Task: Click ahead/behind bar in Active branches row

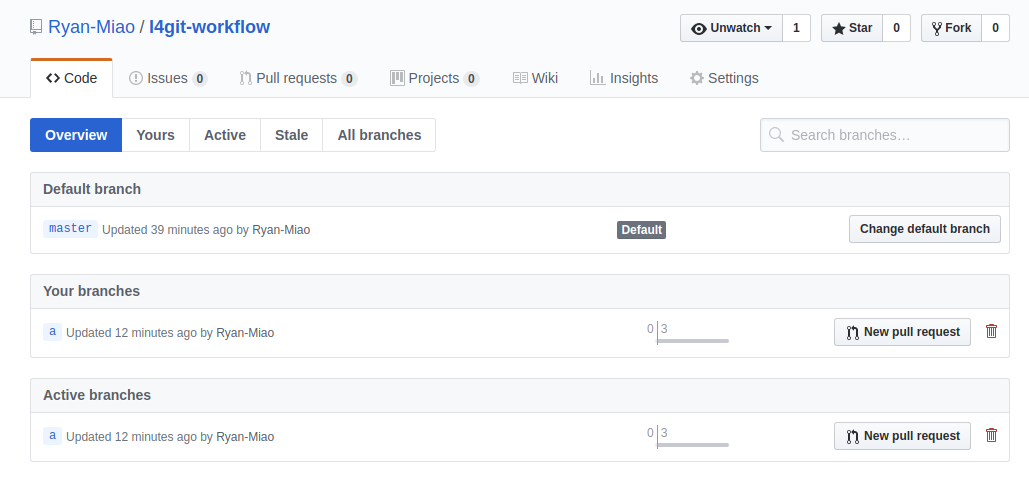Action: (688, 437)
